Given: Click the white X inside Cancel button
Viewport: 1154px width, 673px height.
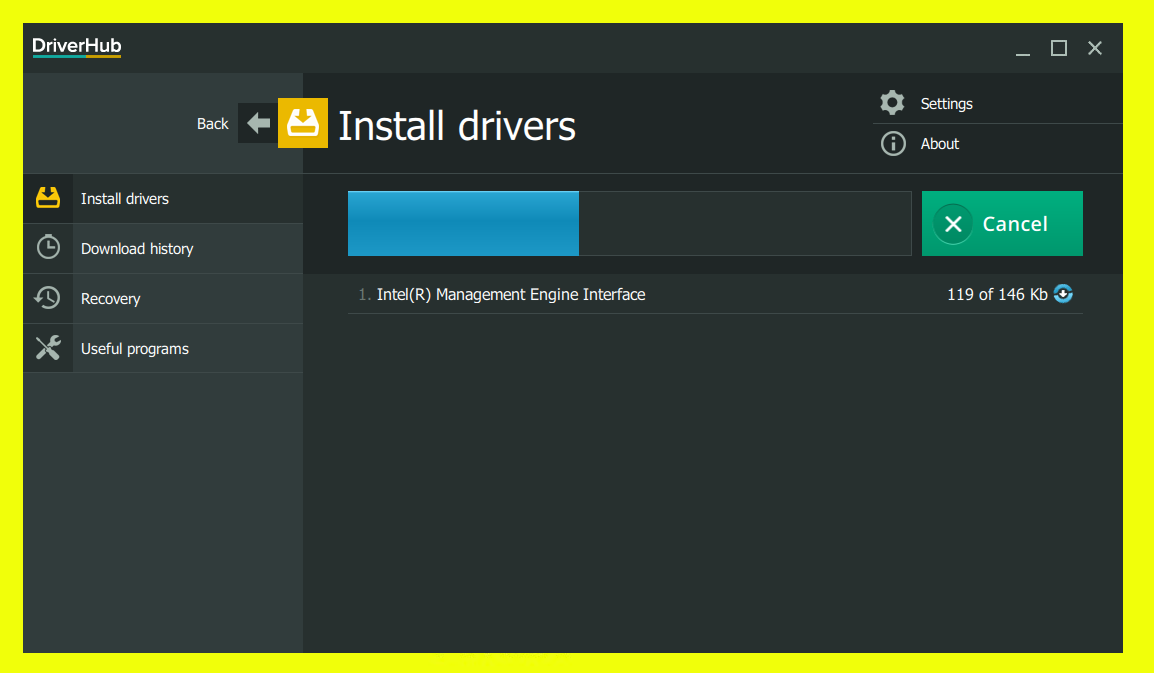Looking at the screenshot, I should pos(952,223).
